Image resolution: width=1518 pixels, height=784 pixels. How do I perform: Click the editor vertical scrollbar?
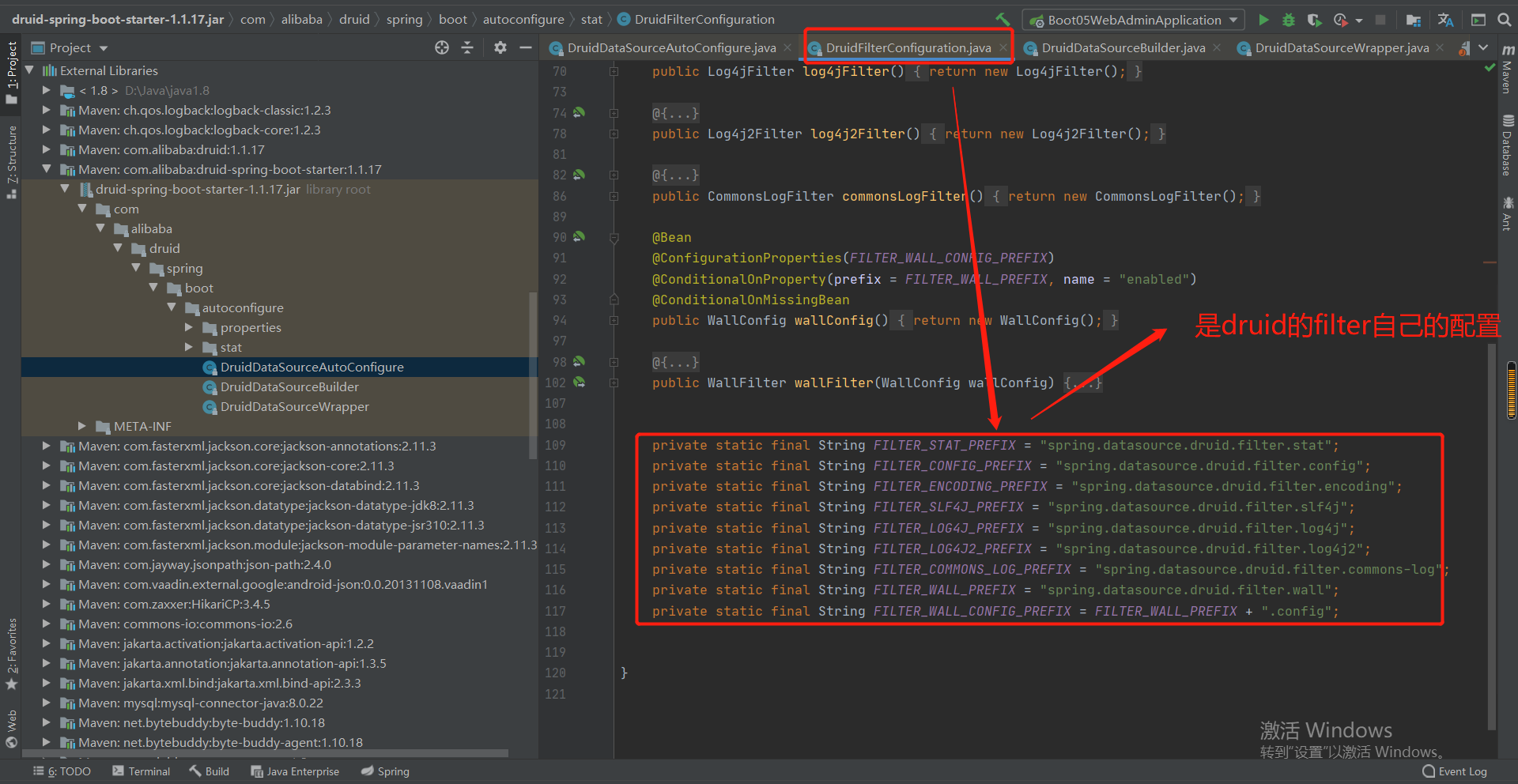(1492, 537)
